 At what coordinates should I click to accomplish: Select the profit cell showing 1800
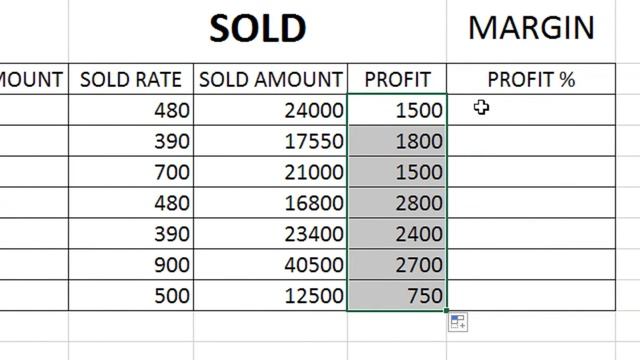[397, 141]
